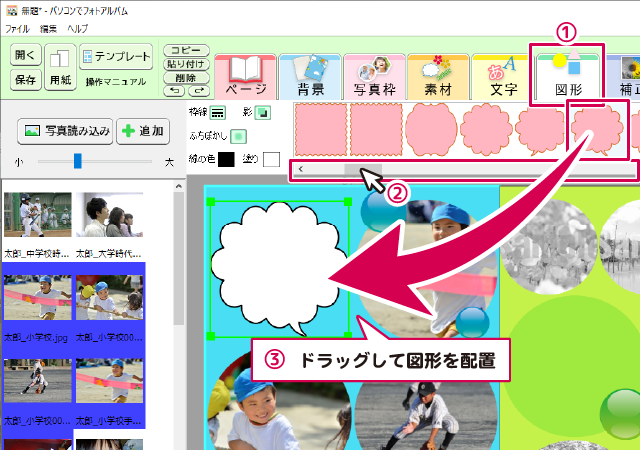This screenshot has width=642, height=450.
Task: Switch to the 背景 tab
Action: [x=310, y=77]
